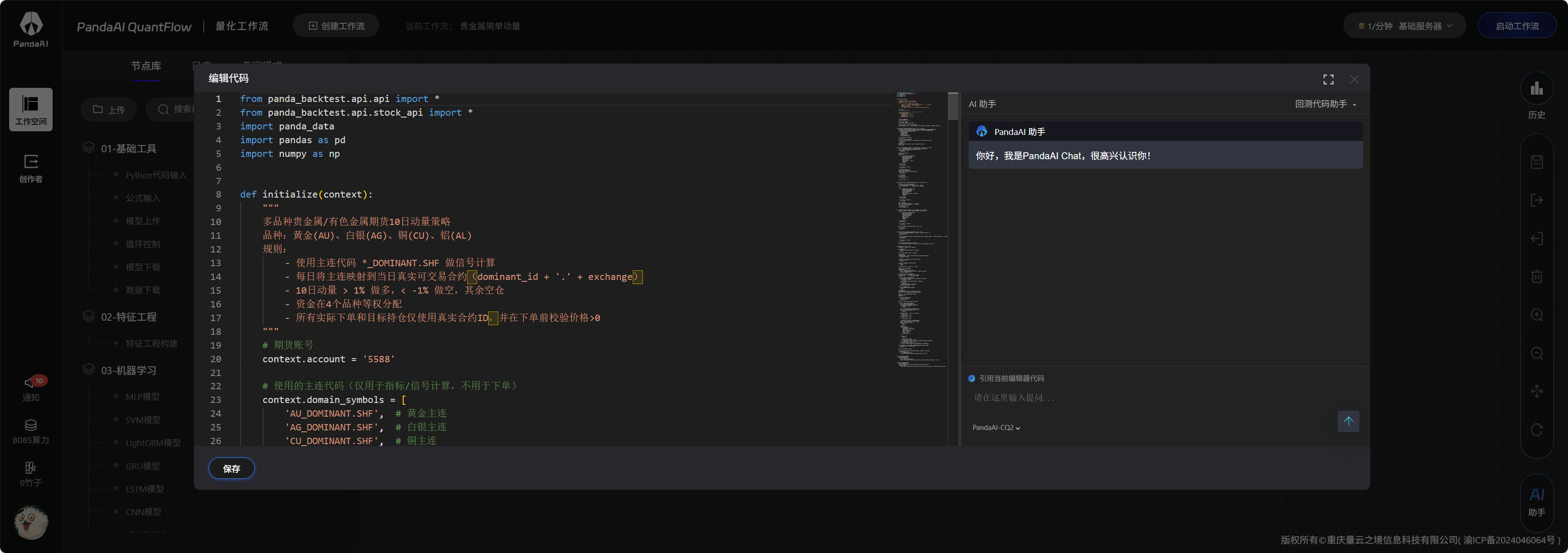Click the 当前工作流 name field

pos(502,26)
